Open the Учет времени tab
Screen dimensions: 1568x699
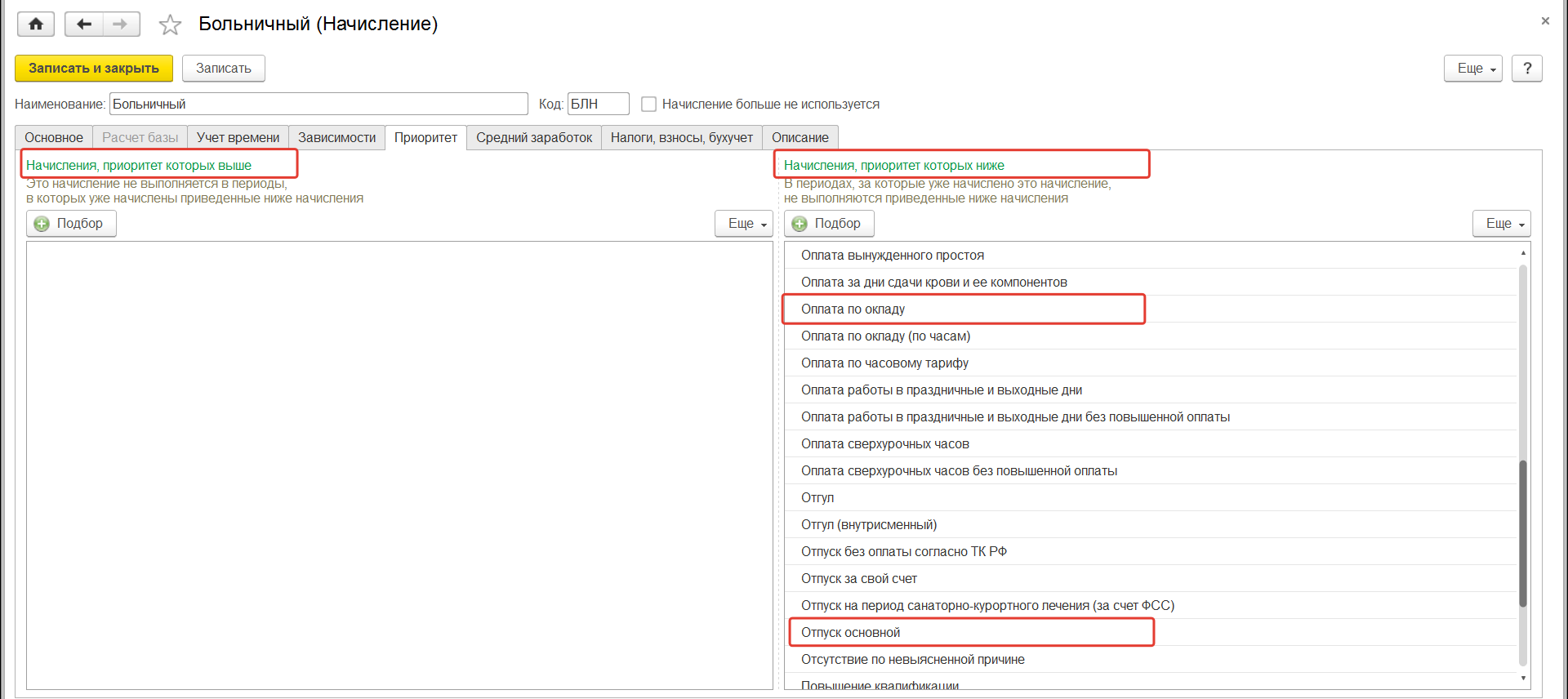pos(238,137)
